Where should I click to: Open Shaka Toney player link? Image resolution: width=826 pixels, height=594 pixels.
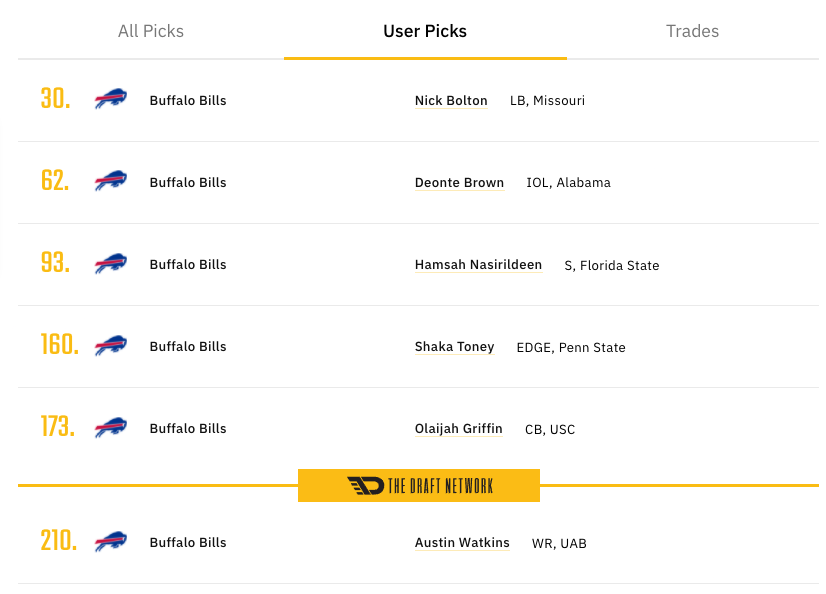click(455, 347)
